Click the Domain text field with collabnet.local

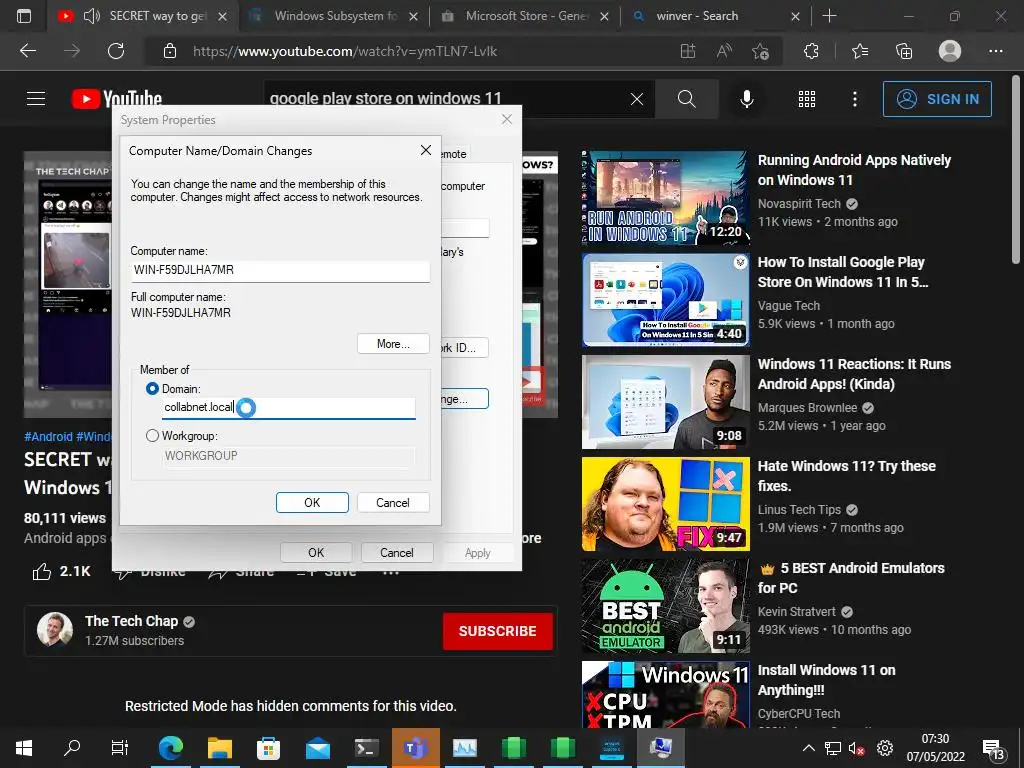pyautogui.click(x=288, y=408)
